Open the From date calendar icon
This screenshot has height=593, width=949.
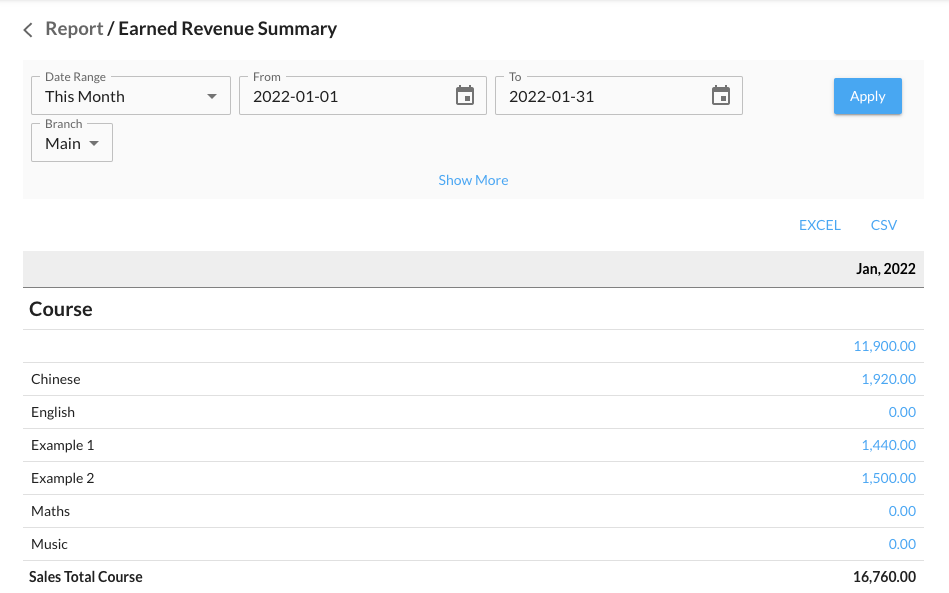pos(465,96)
